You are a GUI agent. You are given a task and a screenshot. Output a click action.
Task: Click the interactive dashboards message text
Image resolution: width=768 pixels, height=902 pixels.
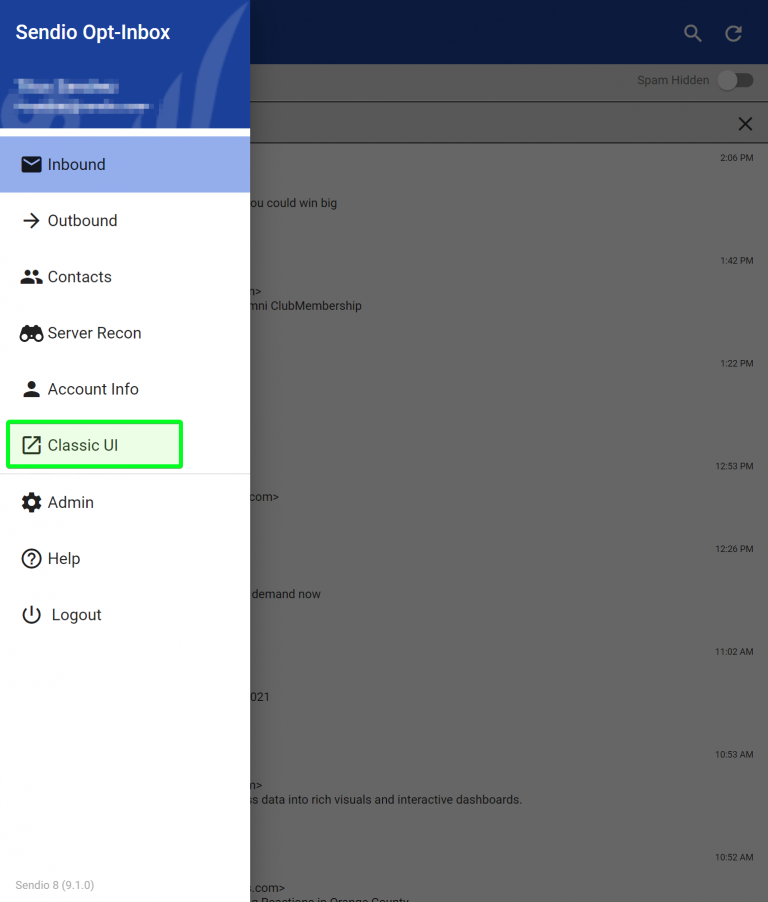pos(386,800)
